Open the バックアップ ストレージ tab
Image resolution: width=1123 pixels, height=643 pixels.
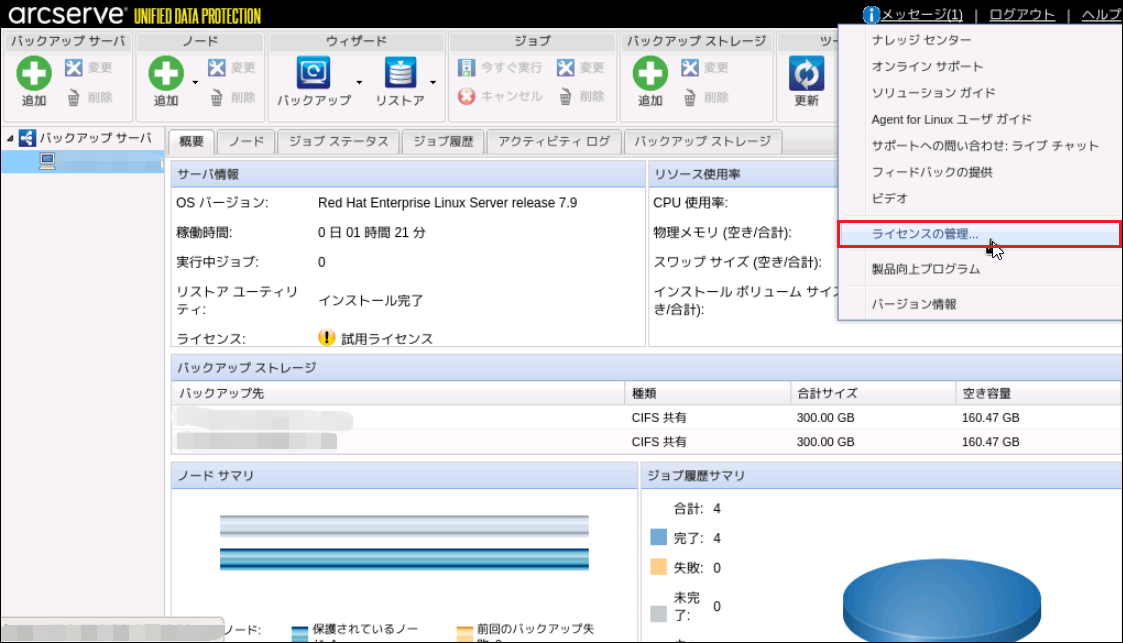coord(703,141)
